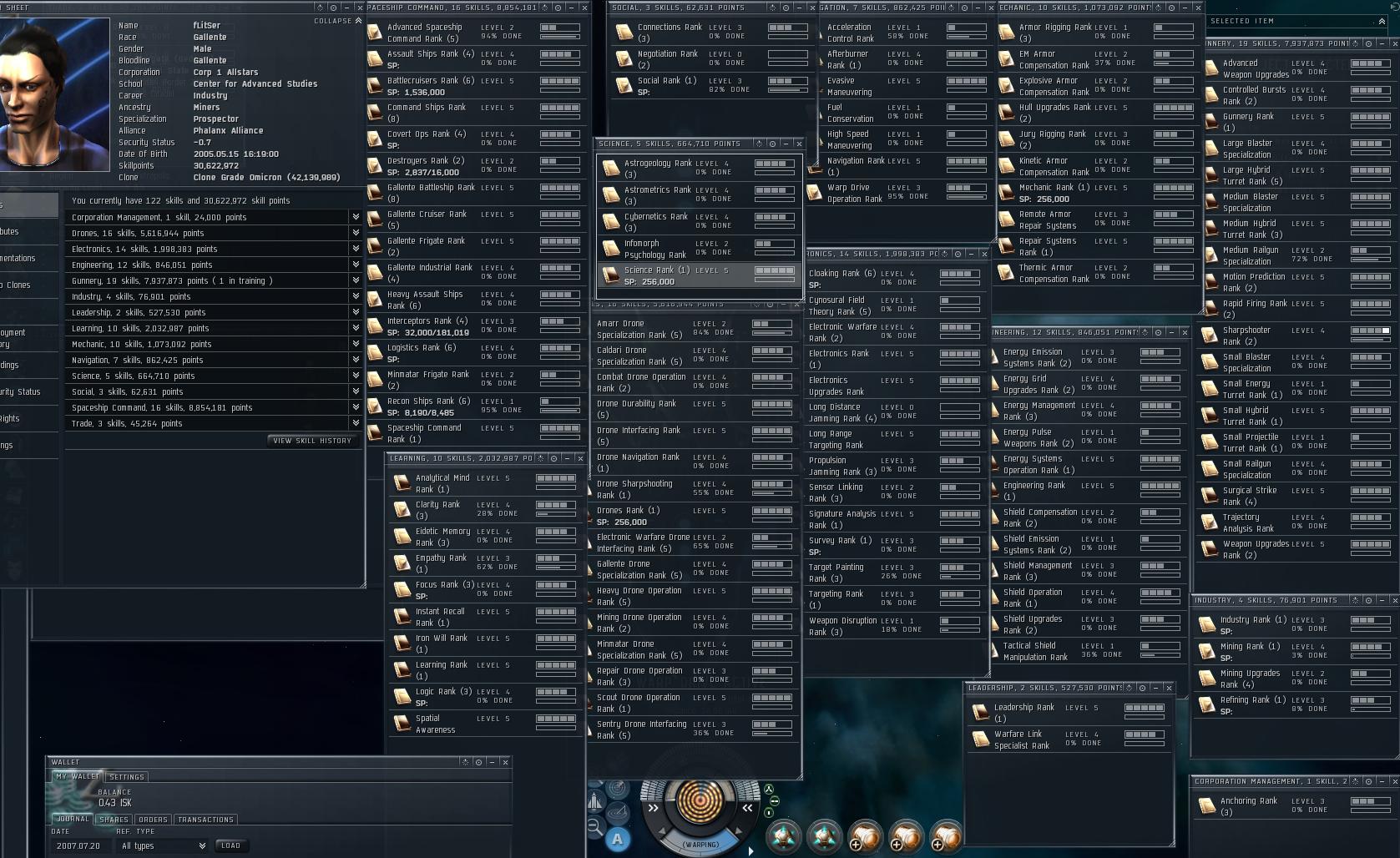Click the wallet journal date field

(x=80, y=845)
